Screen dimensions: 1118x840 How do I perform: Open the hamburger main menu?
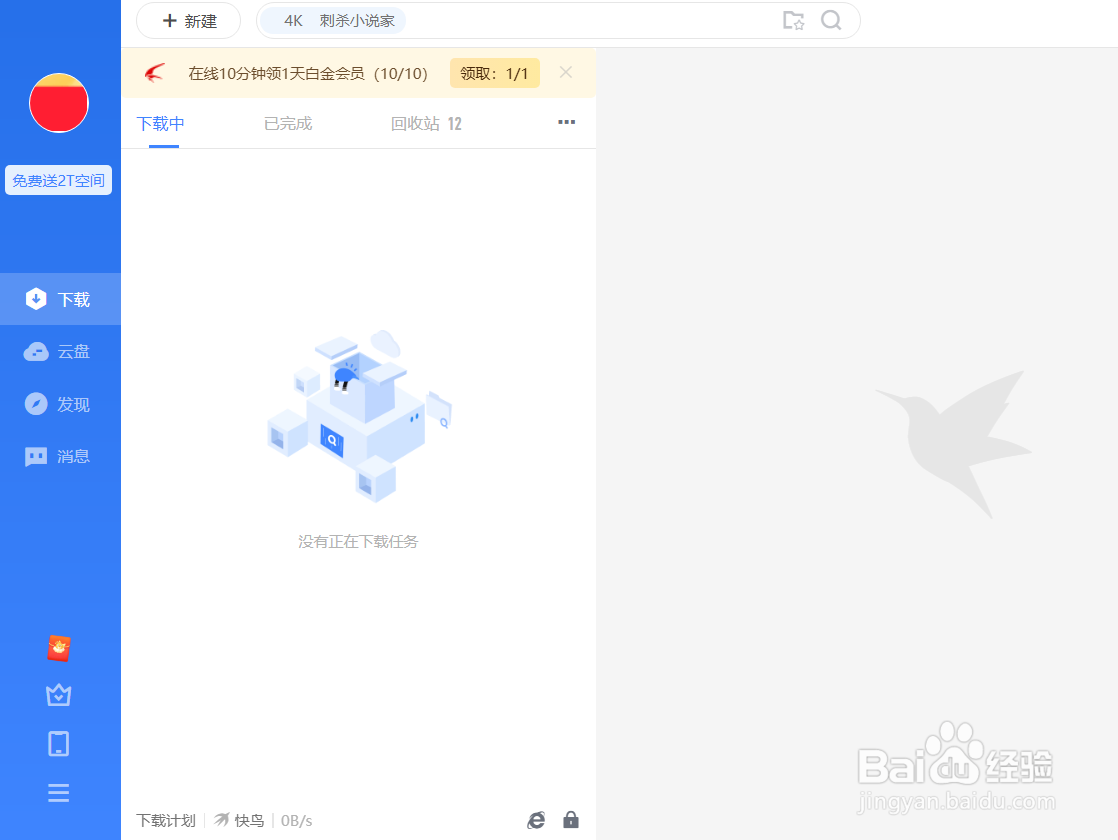pyautogui.click(x=58, y=792)
